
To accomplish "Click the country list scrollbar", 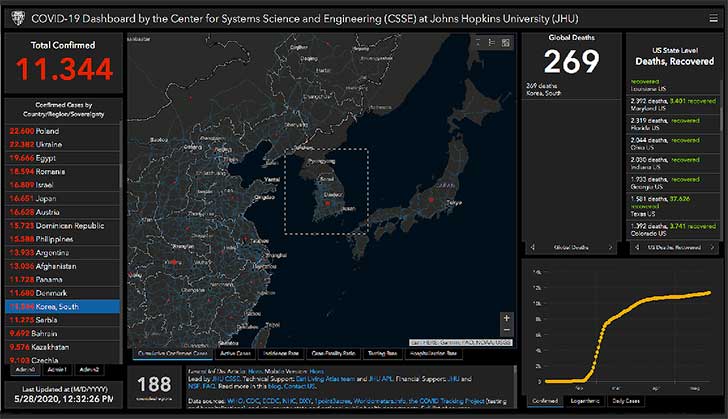I will pos(121,174).
